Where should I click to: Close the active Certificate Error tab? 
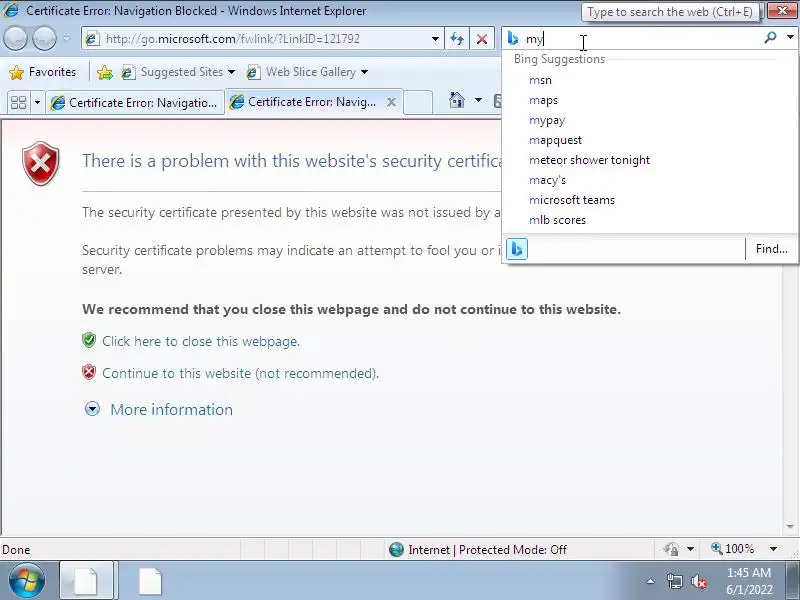click(x=391, y=102)
